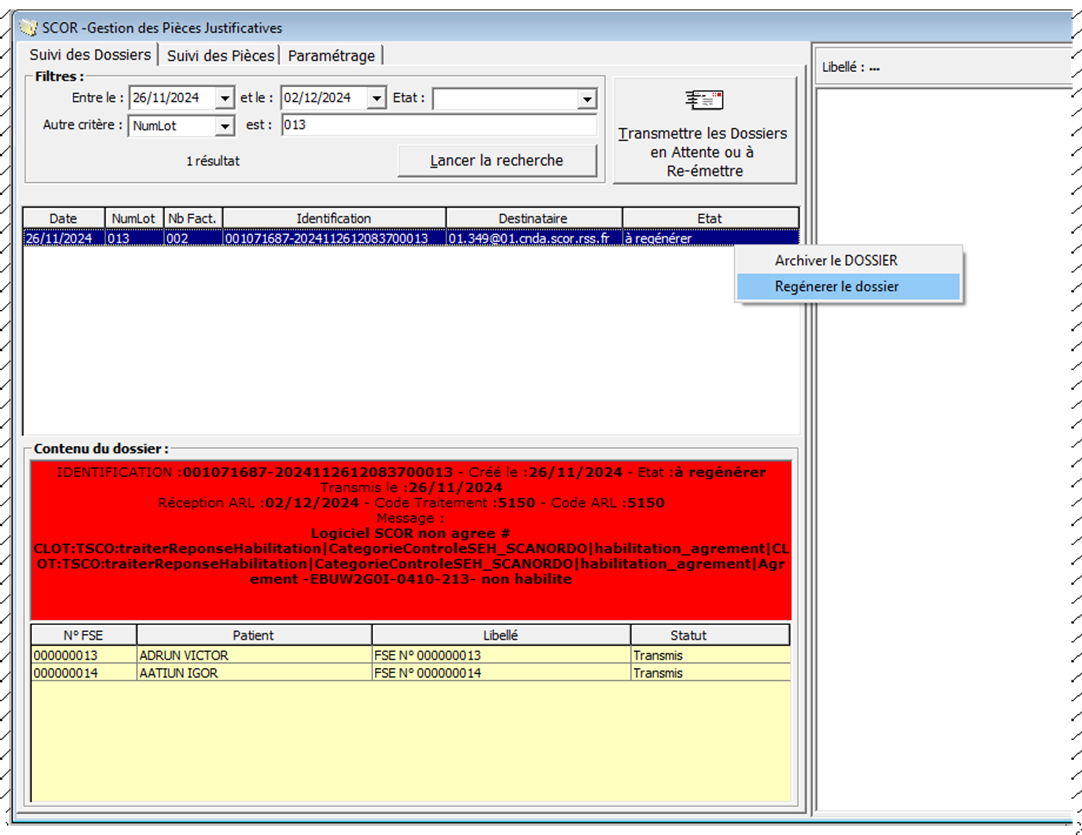Image resolution: width=1082 pixels, height=835 pixels.
Task: Click patient name ADRUN VICTOR
Action: click(184, 655)
